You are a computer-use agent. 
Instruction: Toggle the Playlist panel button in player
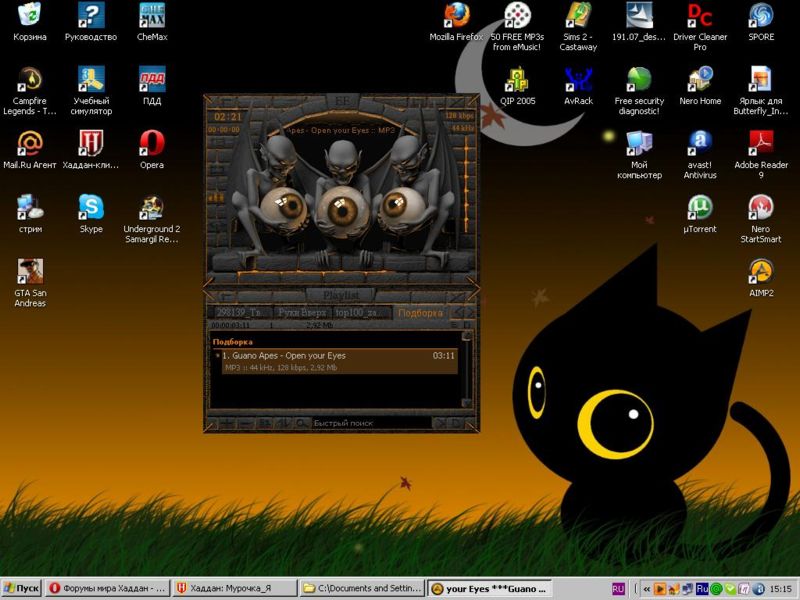click(340, 295)
